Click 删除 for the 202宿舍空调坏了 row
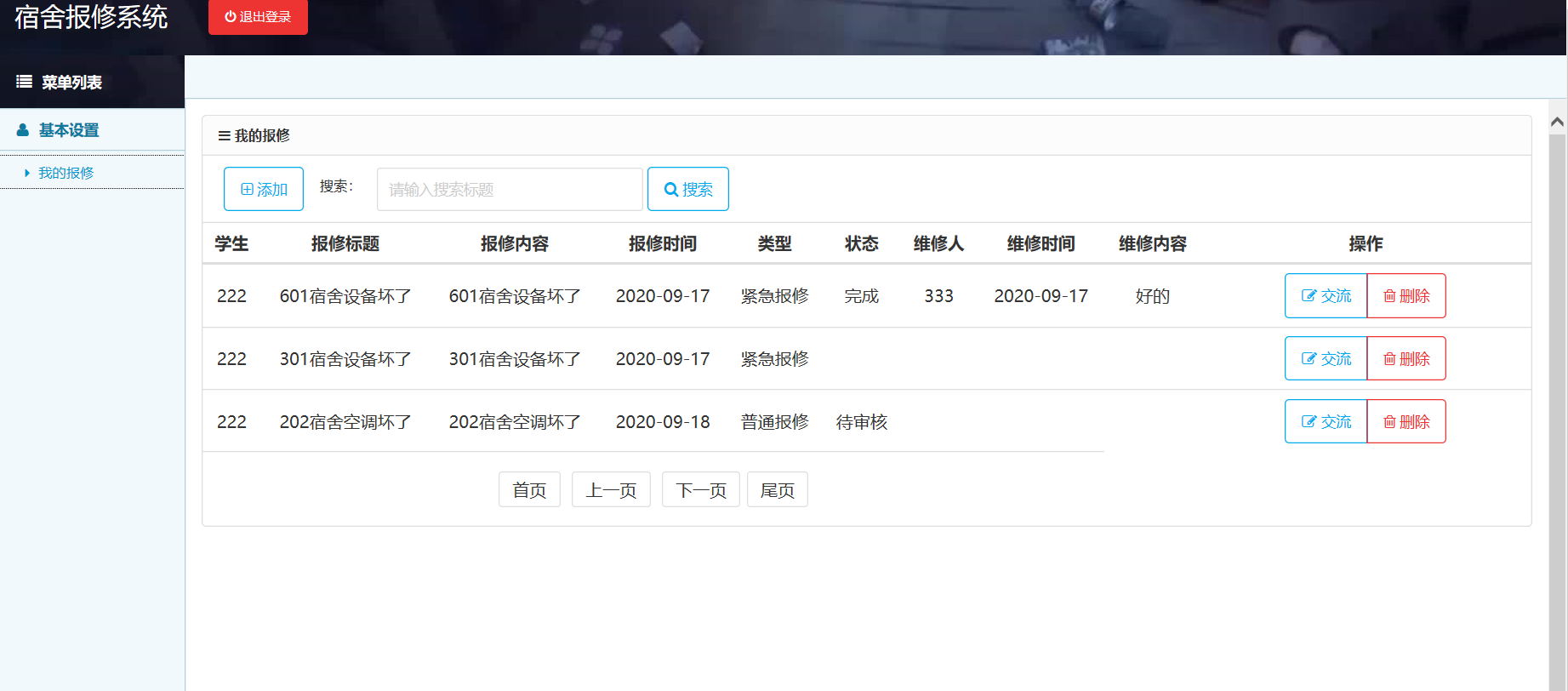Viewport: 1568px width, 691px height. pos(1406,421)
